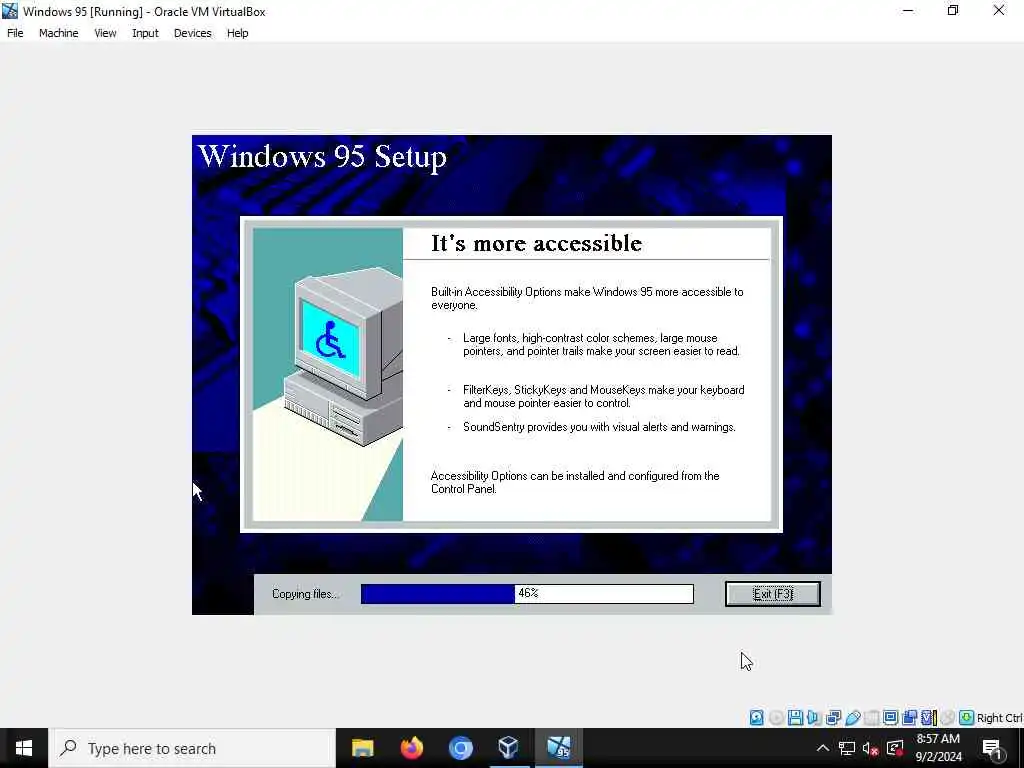
Task: Minimize the VirtualBox window
Action: (x=908, y=11)
